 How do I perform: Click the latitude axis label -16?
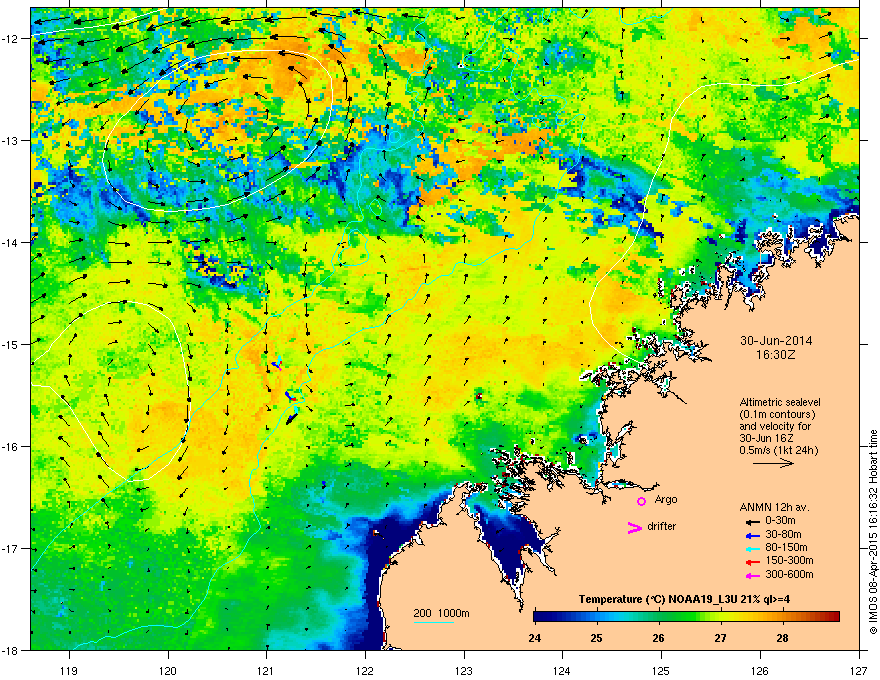pyautogui.click(x=10, y=447)
